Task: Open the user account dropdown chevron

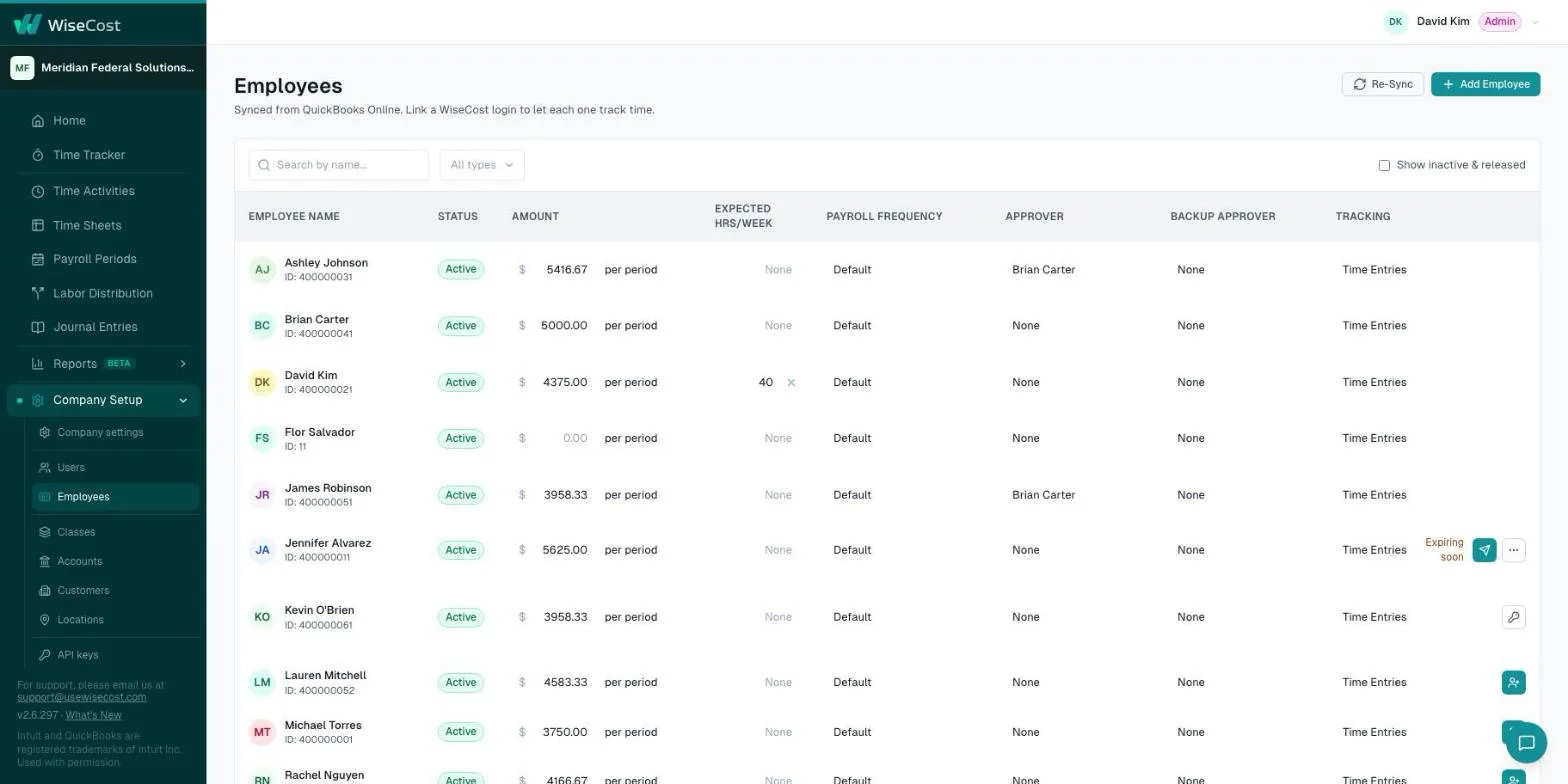Action: pos(1535,22)
